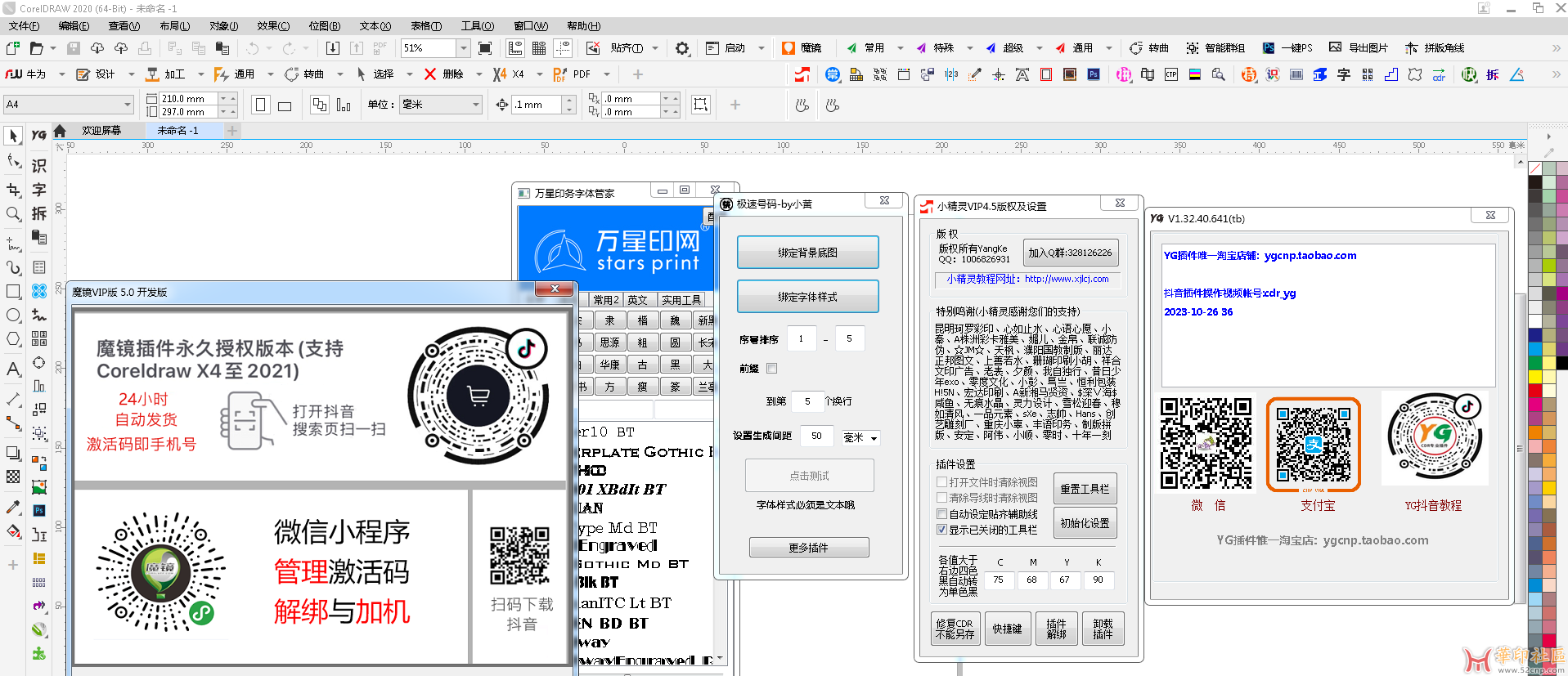The image size is (1568, 676).
Task: Open the A4 page size dropdown
Action: coord(127,105)
